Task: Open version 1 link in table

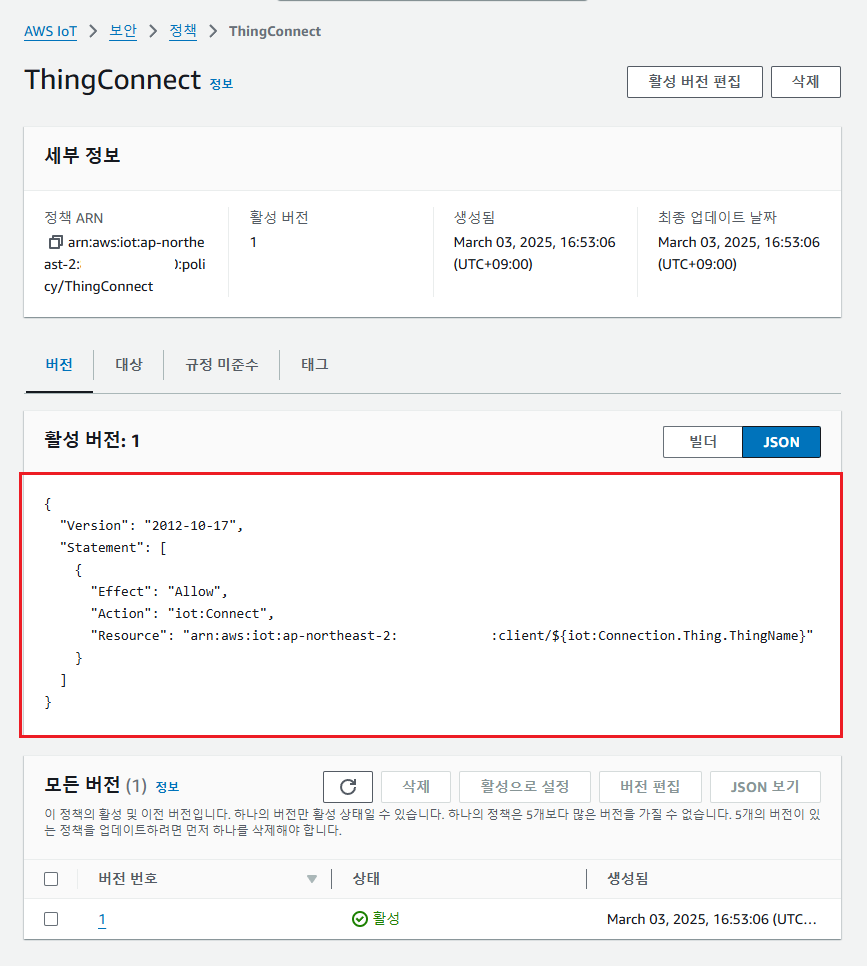Action: click(102, 920)
